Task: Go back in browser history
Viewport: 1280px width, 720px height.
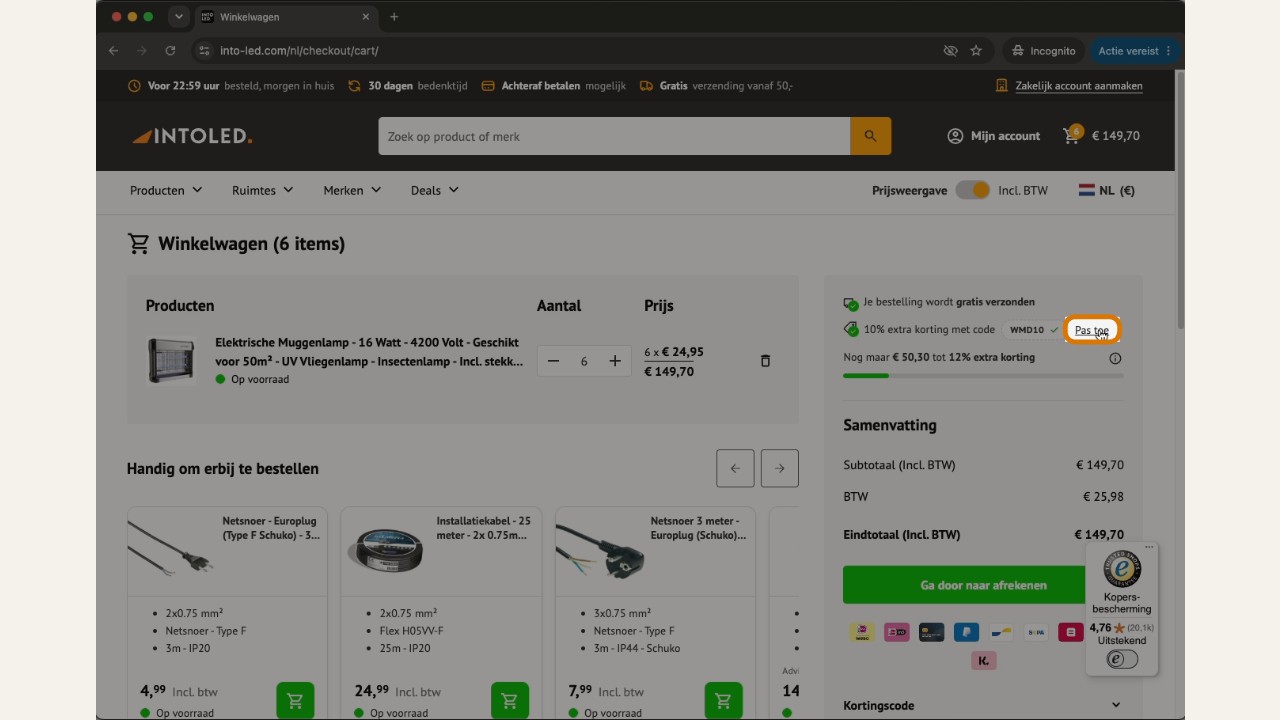Action: point(113,50)
